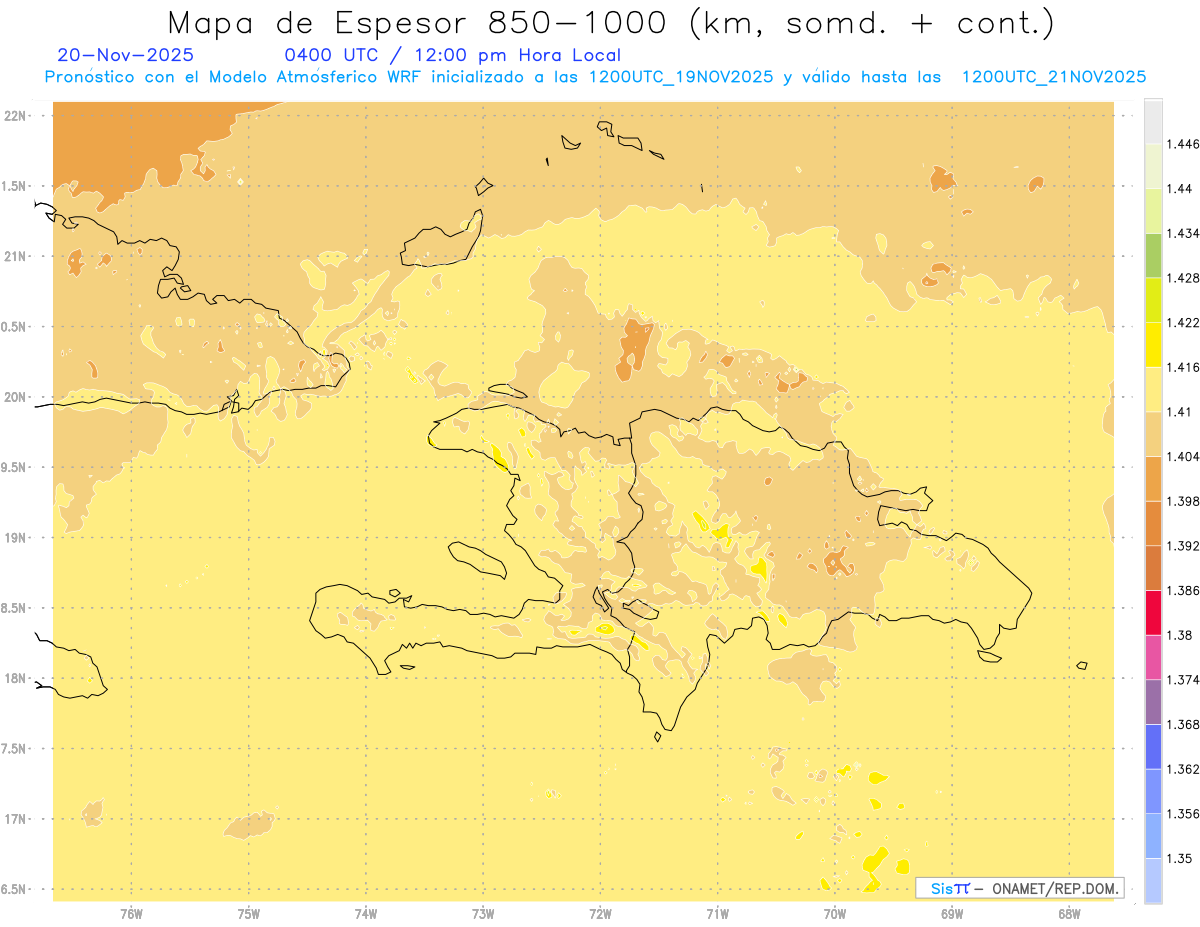Click the purple colorbar swatch between 1.368 and 1.374
This screenshot has width=1200, height=927.
pos(1153,702)
